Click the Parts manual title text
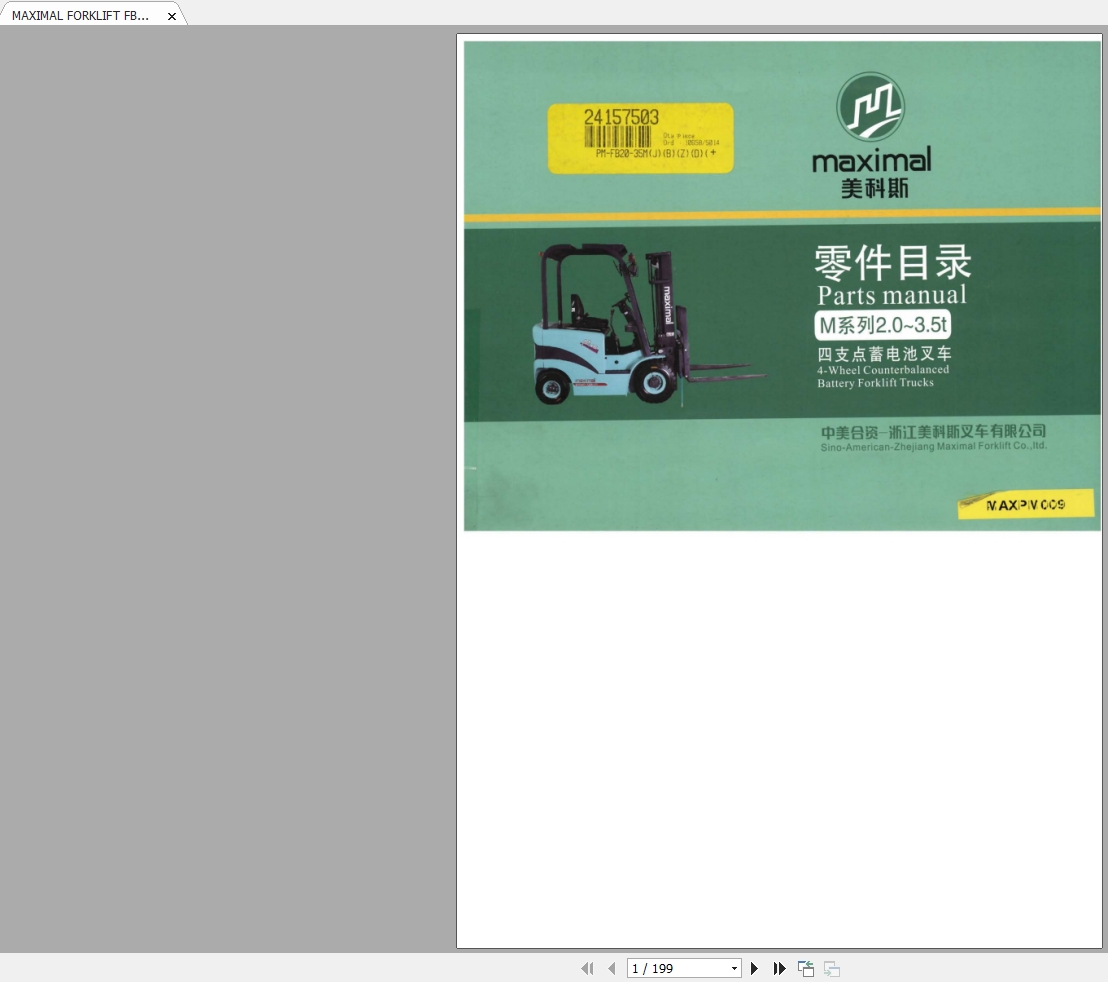 click(891, 295)
